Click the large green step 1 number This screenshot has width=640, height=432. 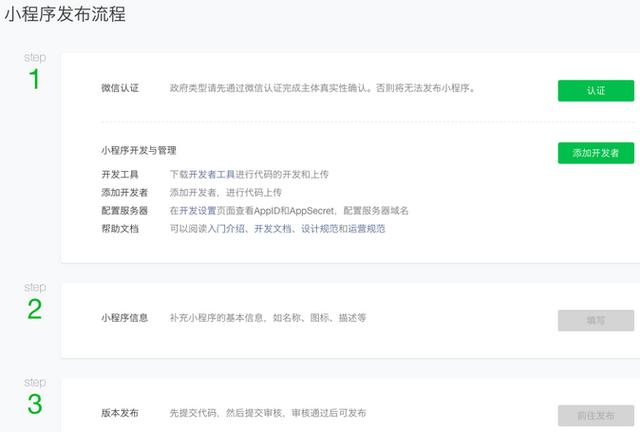coord(34,81)
